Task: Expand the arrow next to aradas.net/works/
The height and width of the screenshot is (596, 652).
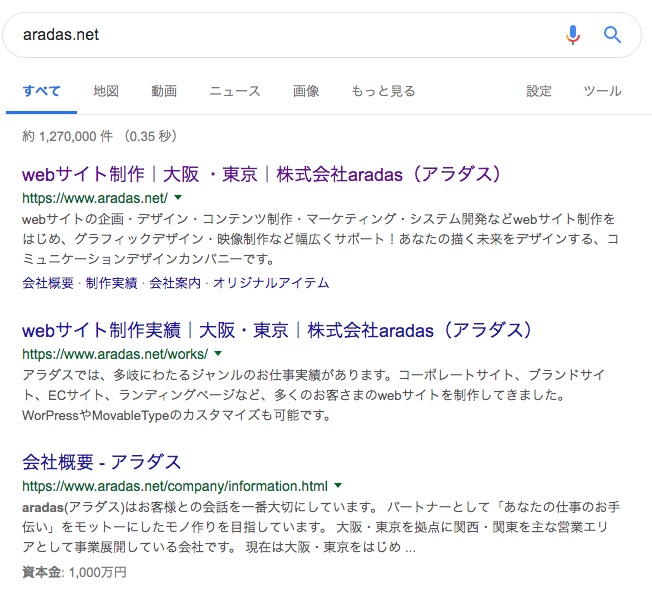Action: tap(218, 354)
